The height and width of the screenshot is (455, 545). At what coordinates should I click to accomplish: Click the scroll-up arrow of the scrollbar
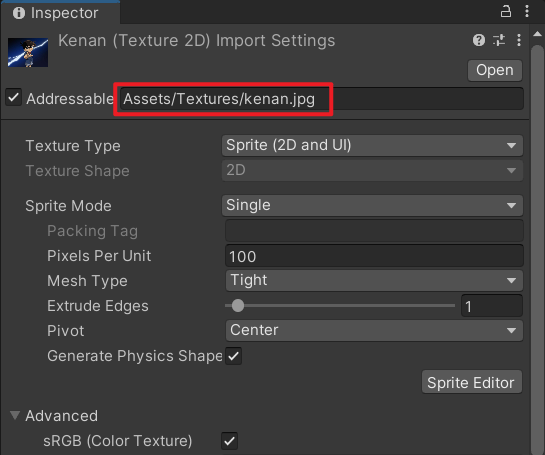(537, 34)
